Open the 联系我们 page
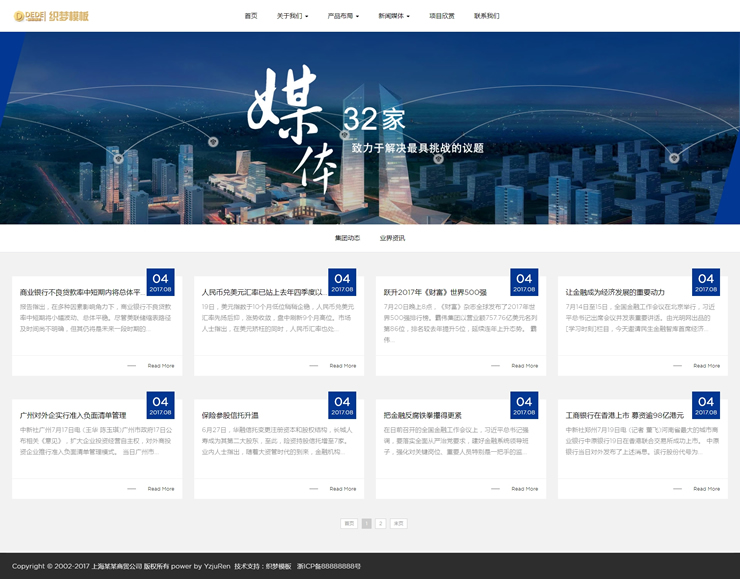Screen dimensions: 740x579 tap(487, 16)
